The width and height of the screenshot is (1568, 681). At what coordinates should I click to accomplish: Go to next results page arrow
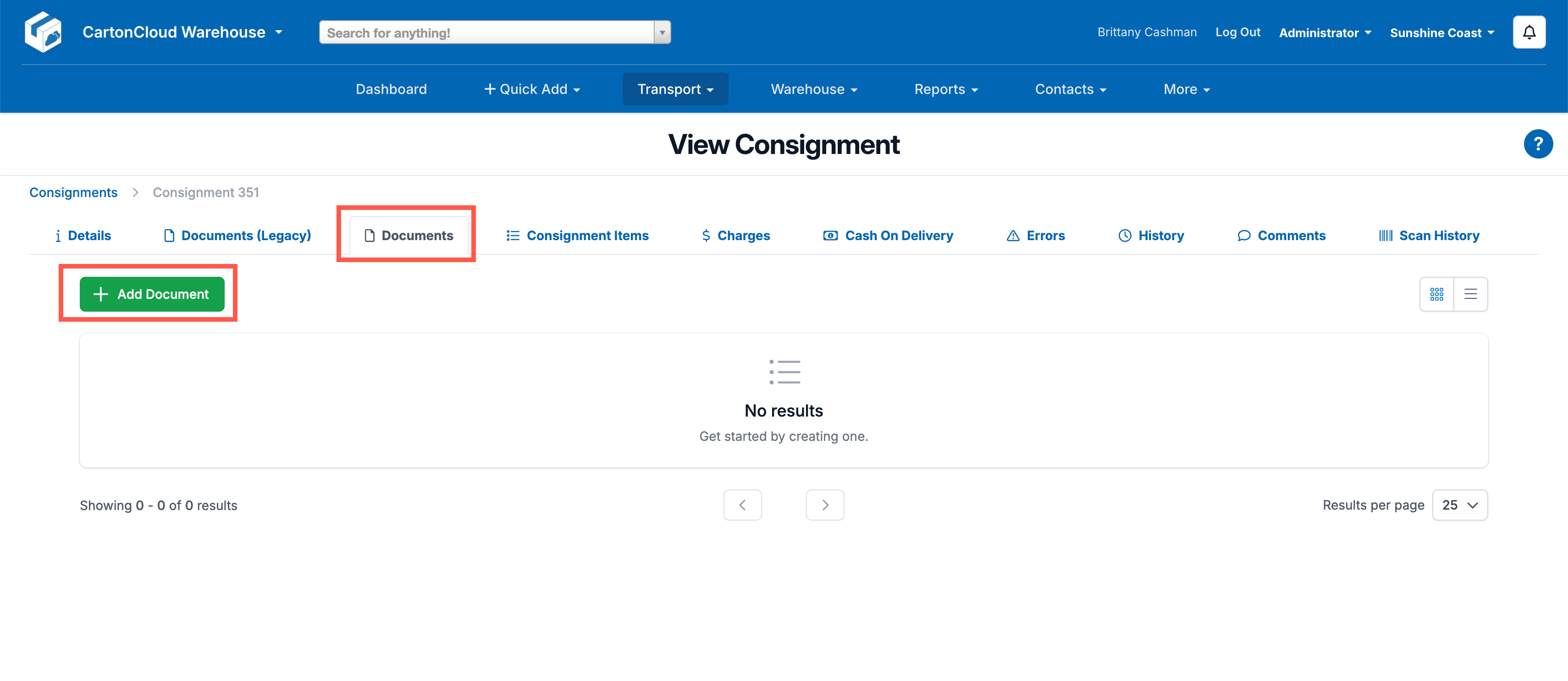click(824, 505)
